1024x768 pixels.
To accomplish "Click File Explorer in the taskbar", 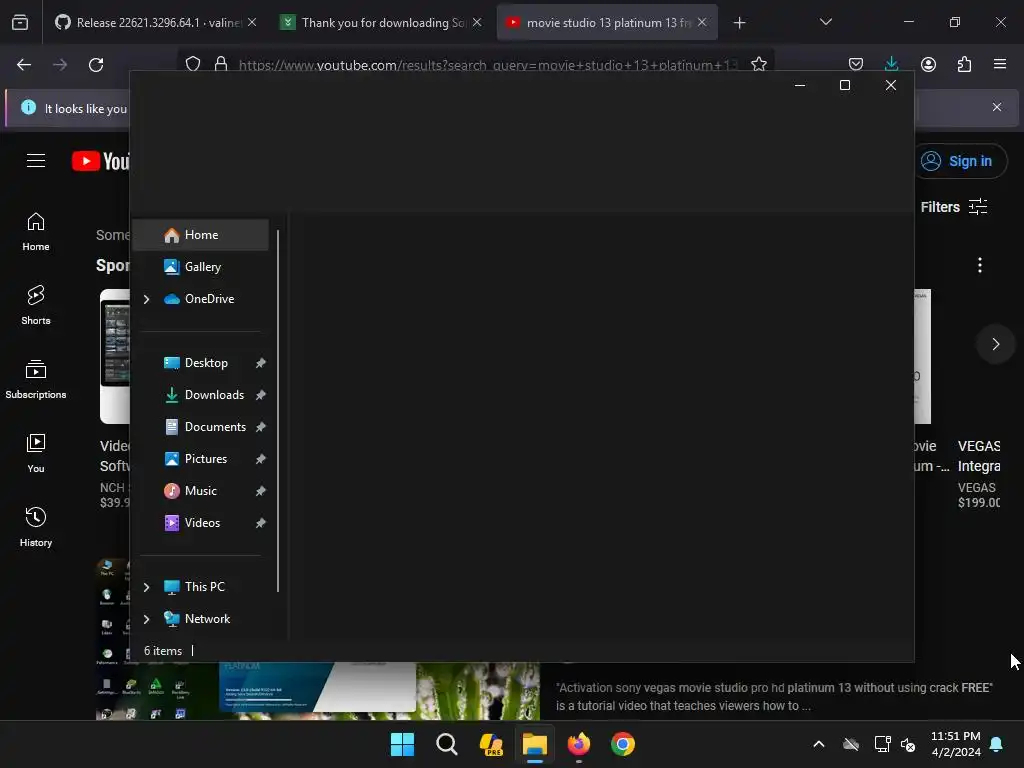I will pos(535,744).
